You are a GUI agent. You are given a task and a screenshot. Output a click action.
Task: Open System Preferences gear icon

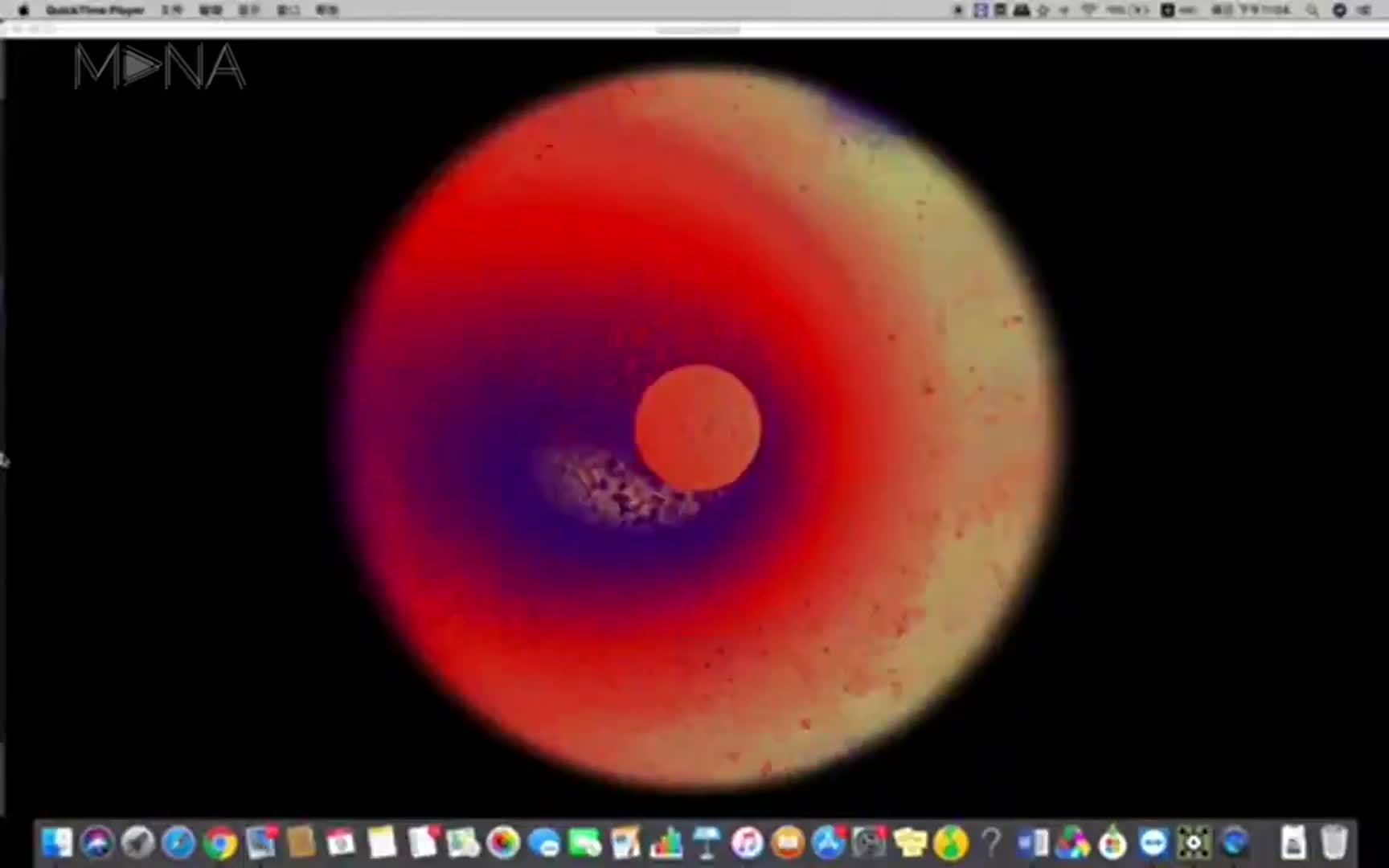coord(869,842)
